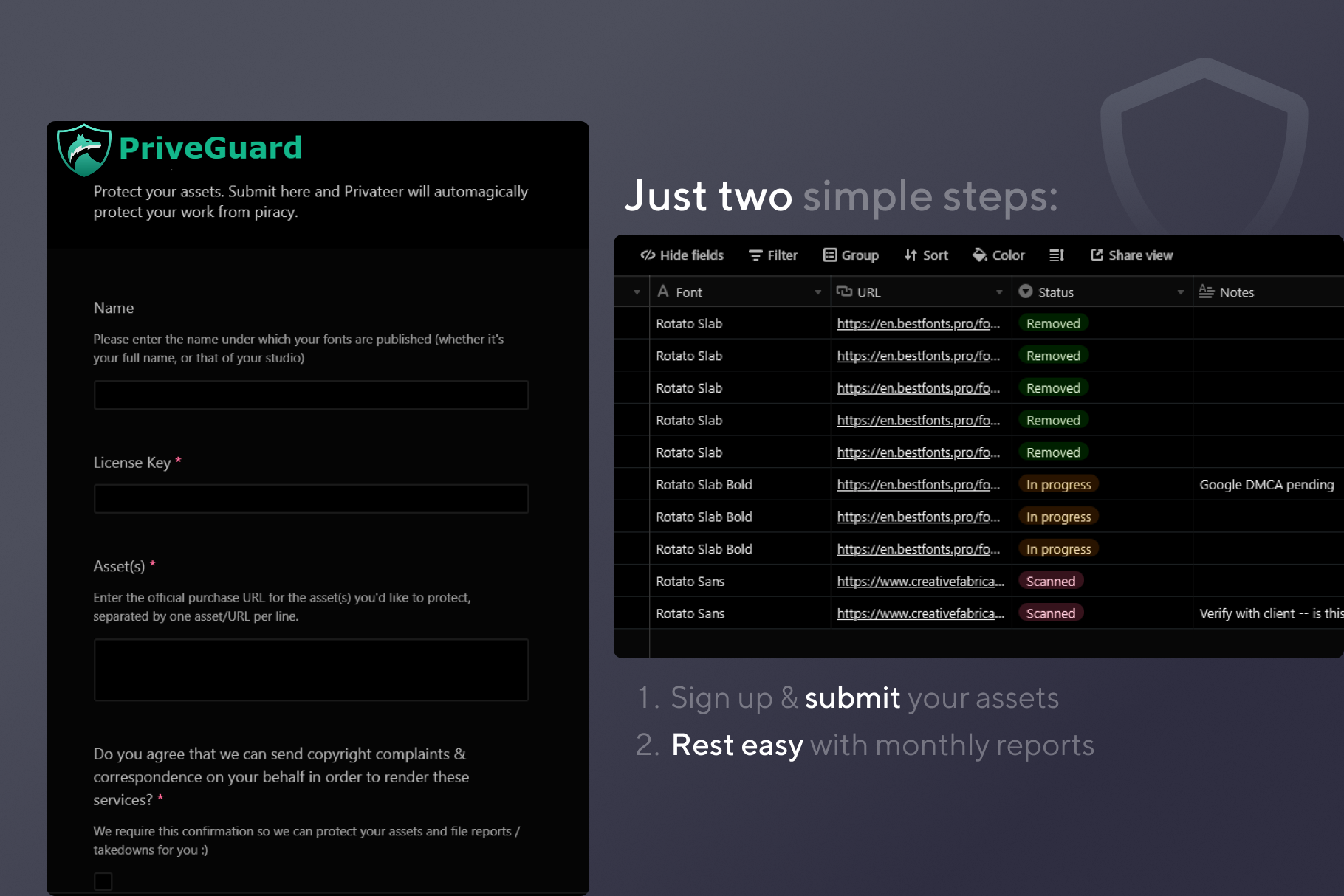Image resolution: width=1344 pixels, height=896 pixels.
Task: Open URL for Rotato Slab Bold with DMCA note
Action: 918,485
